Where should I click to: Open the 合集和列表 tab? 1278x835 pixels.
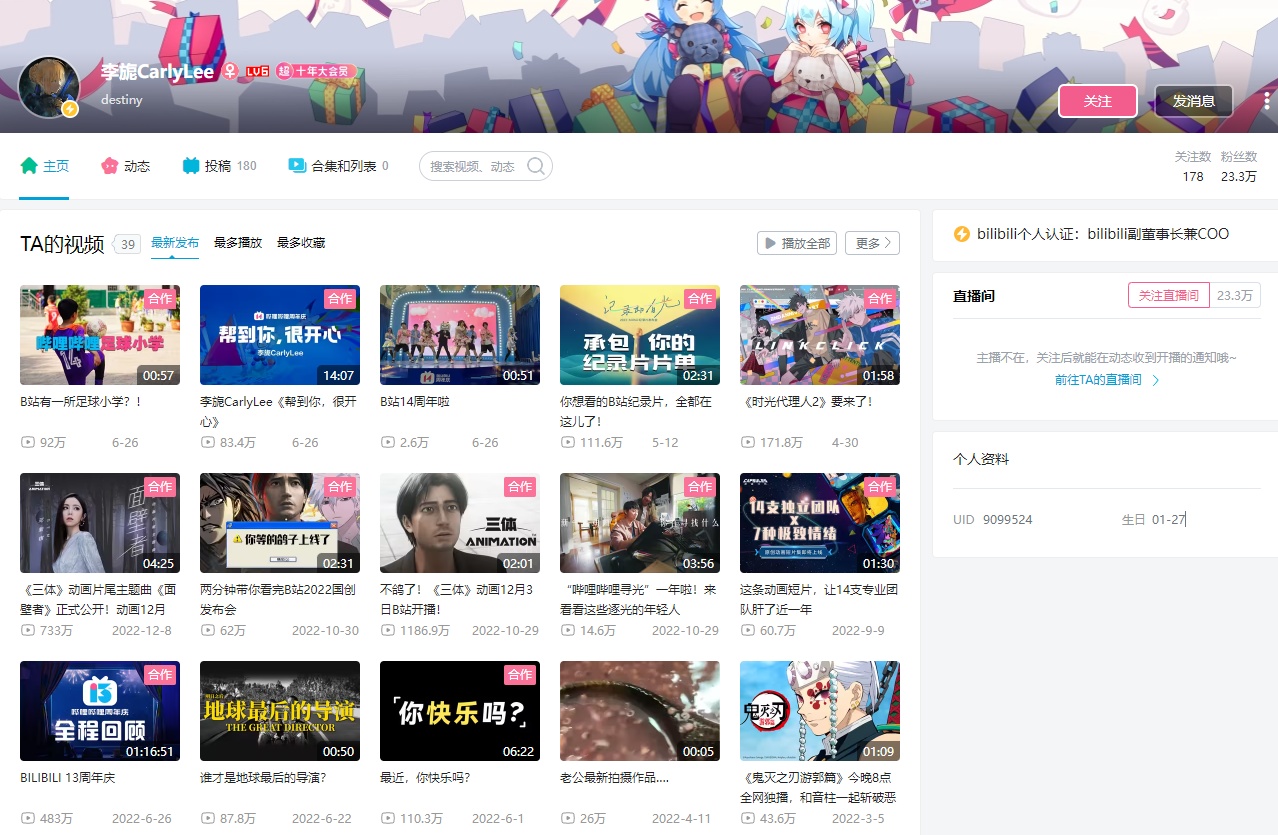(338, 166)
